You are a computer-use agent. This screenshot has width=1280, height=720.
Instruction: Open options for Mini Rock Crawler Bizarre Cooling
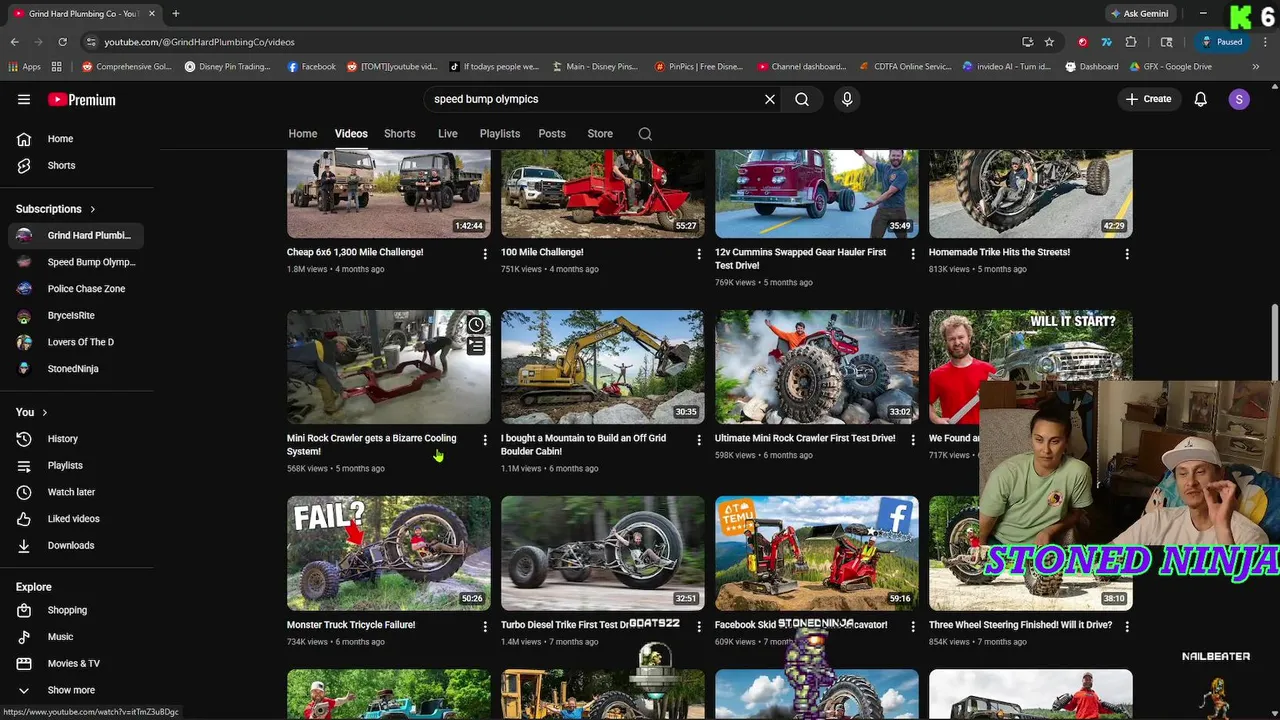point(485,440)
